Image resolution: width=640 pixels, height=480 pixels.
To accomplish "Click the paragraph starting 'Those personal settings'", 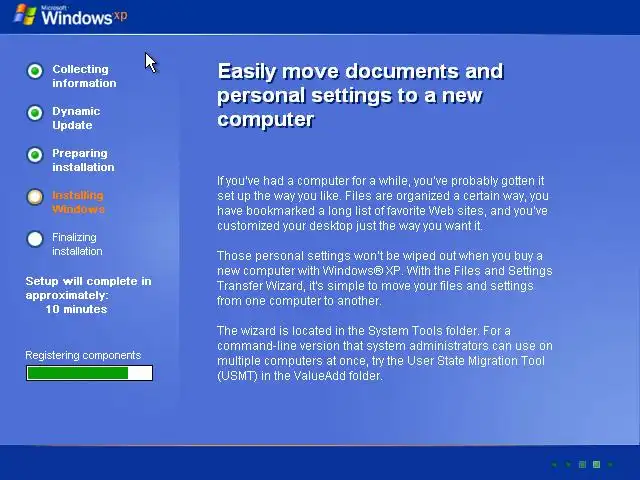I will 384,278.
